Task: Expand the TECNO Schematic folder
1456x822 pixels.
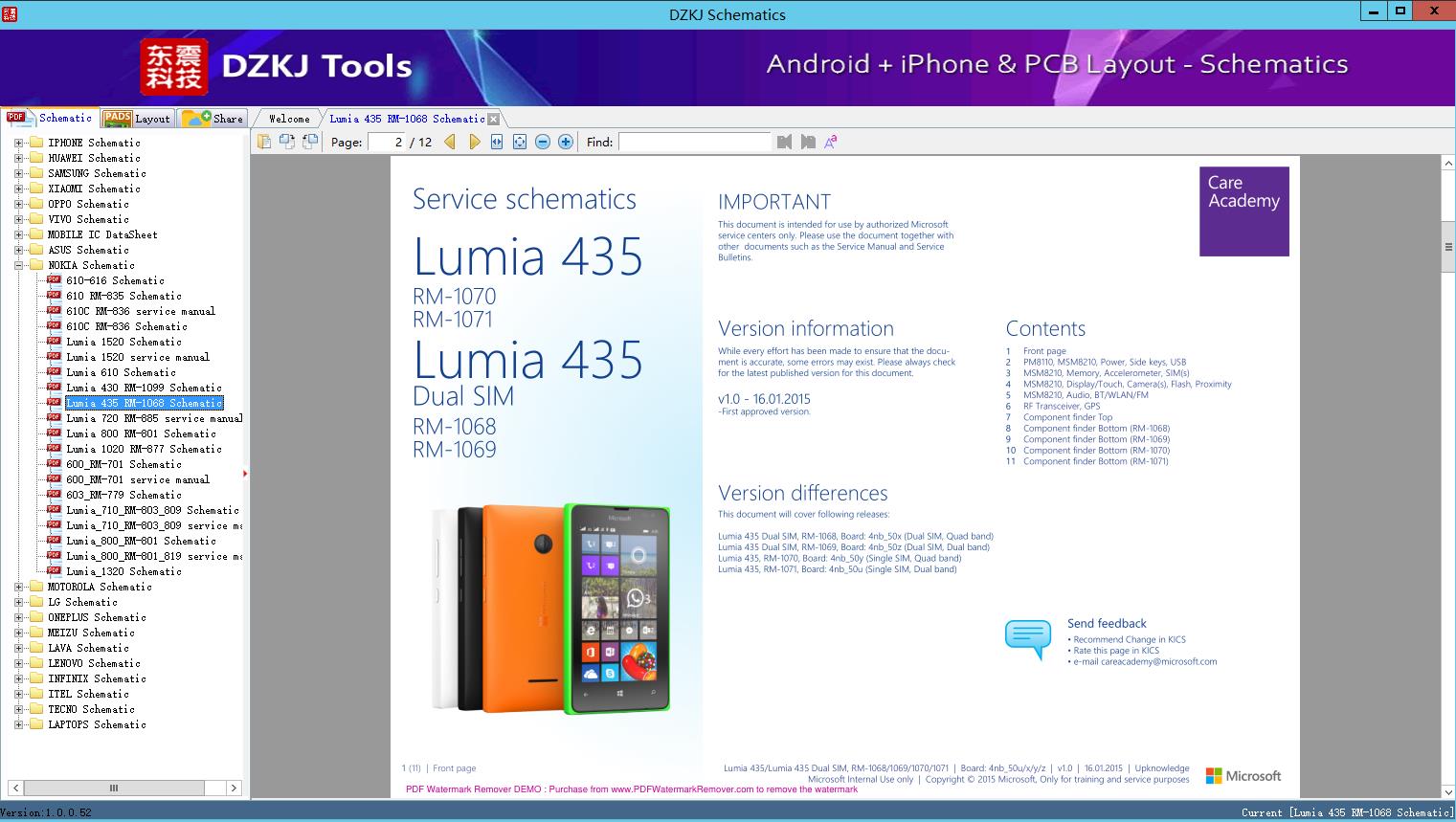Action: pyautogui.click(x=18, y=709)
